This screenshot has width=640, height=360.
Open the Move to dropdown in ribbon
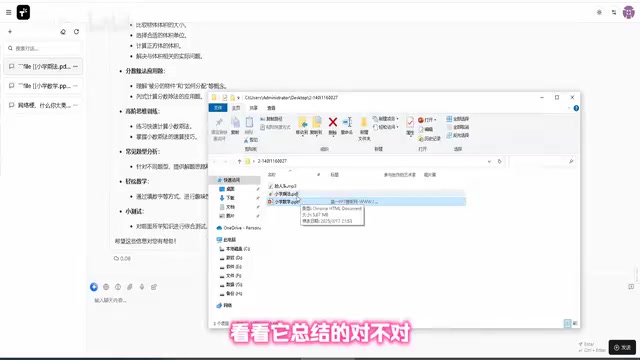302,126
